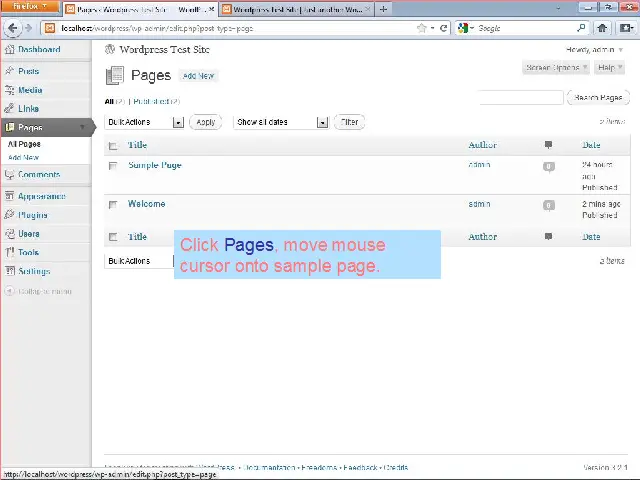Open the Show all dates dropdown

(281, 122)
